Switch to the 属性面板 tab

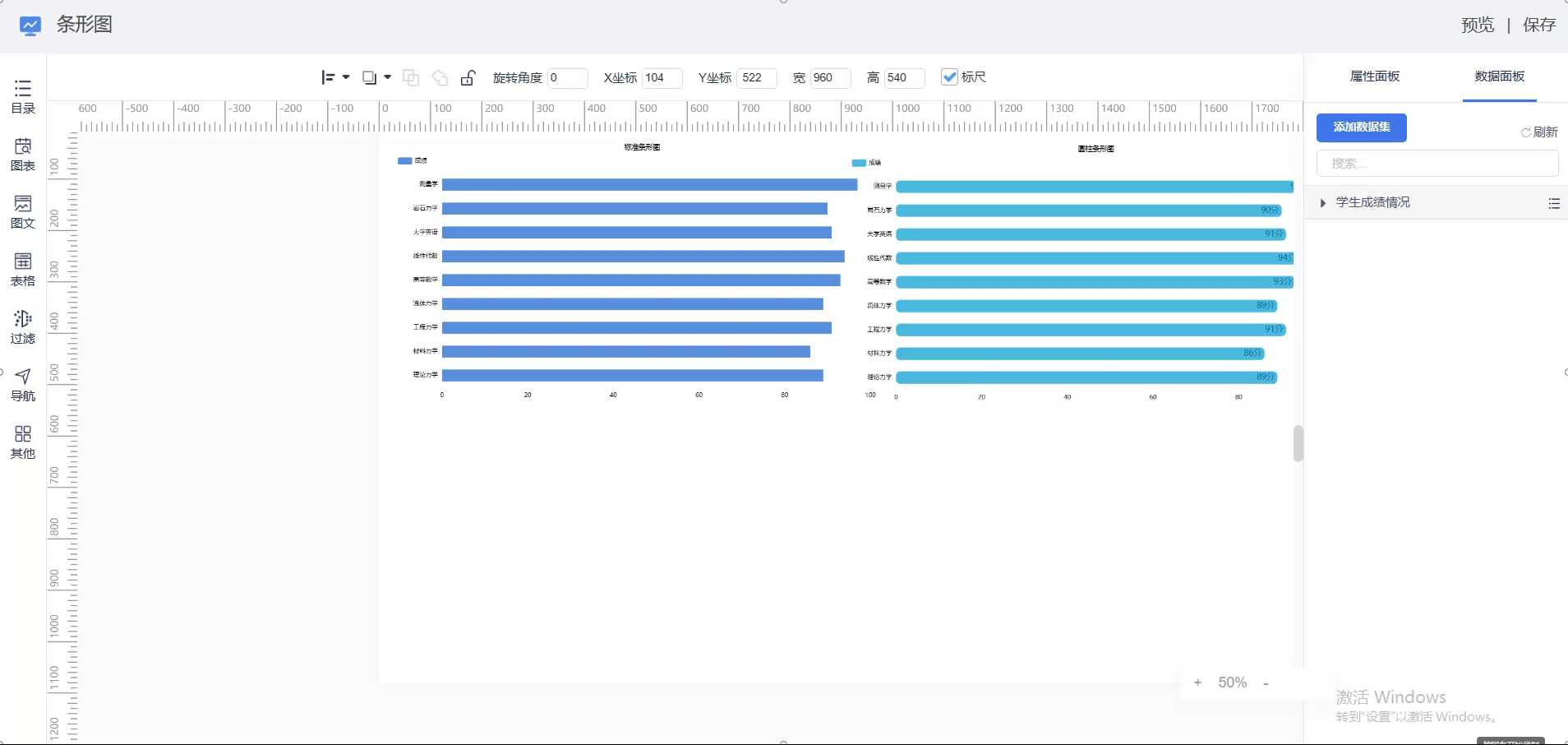click(1374, 76)
